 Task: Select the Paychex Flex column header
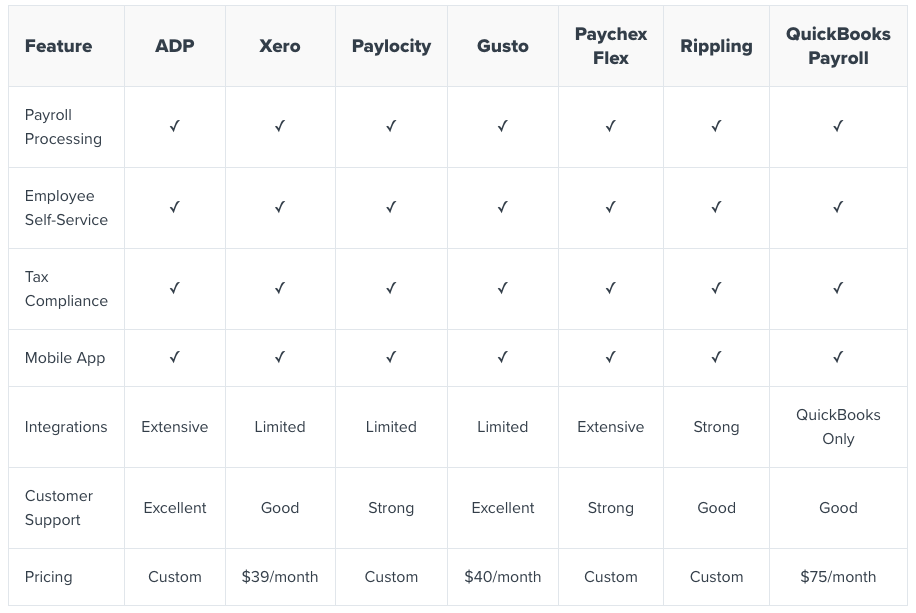pyautogui.click(x=610, y=46)
